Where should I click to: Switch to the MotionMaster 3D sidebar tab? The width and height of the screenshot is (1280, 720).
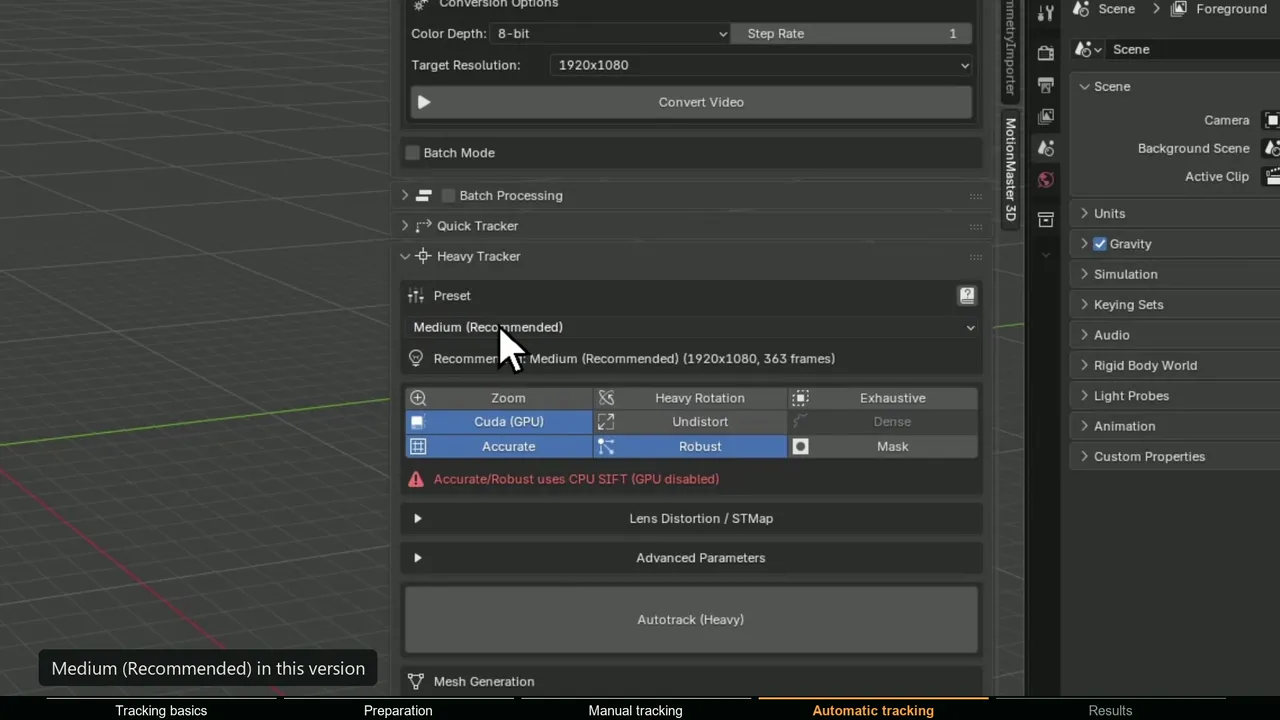(x=1011, y=170)
